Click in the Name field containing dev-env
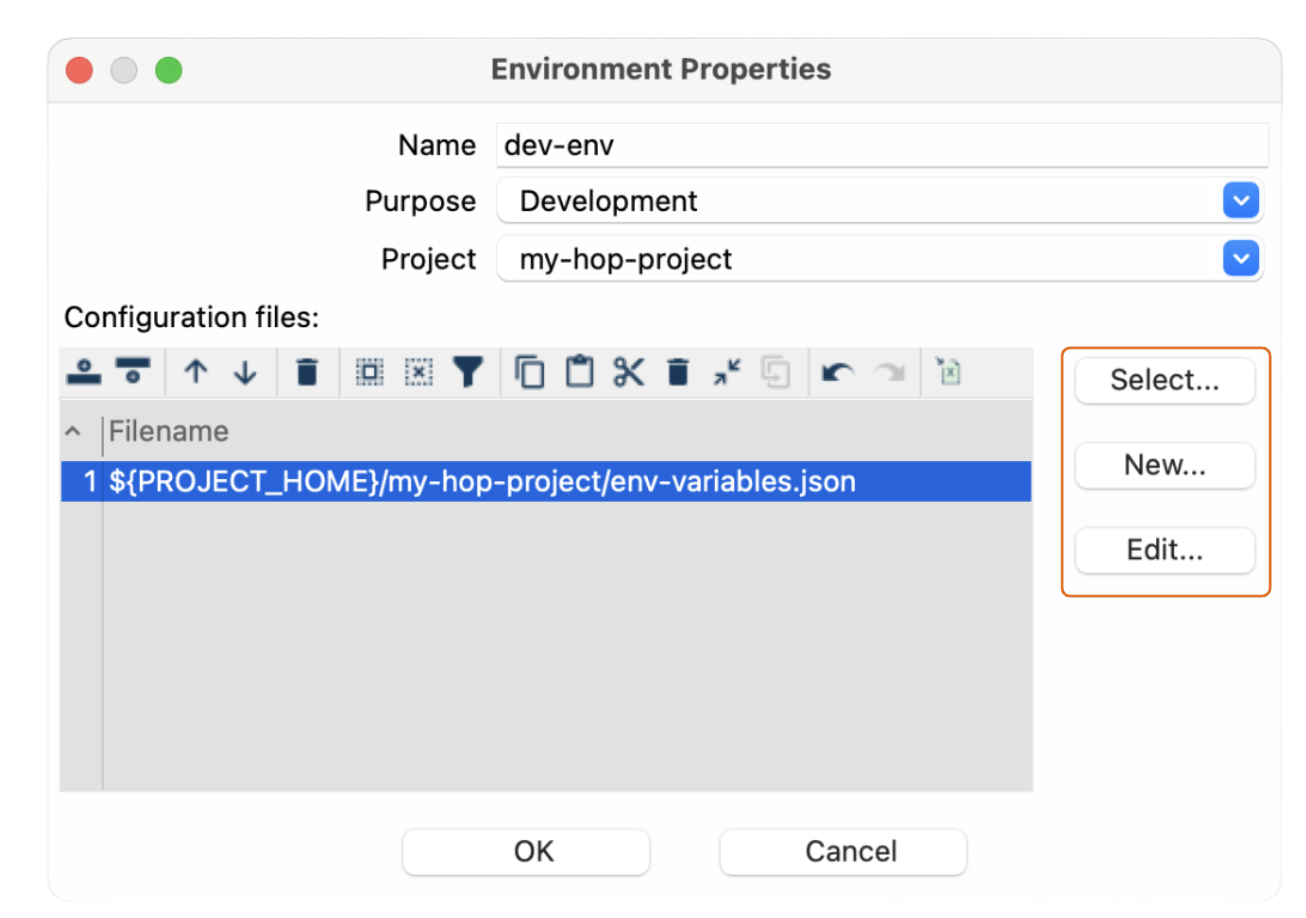 click(x=880, y=145)
